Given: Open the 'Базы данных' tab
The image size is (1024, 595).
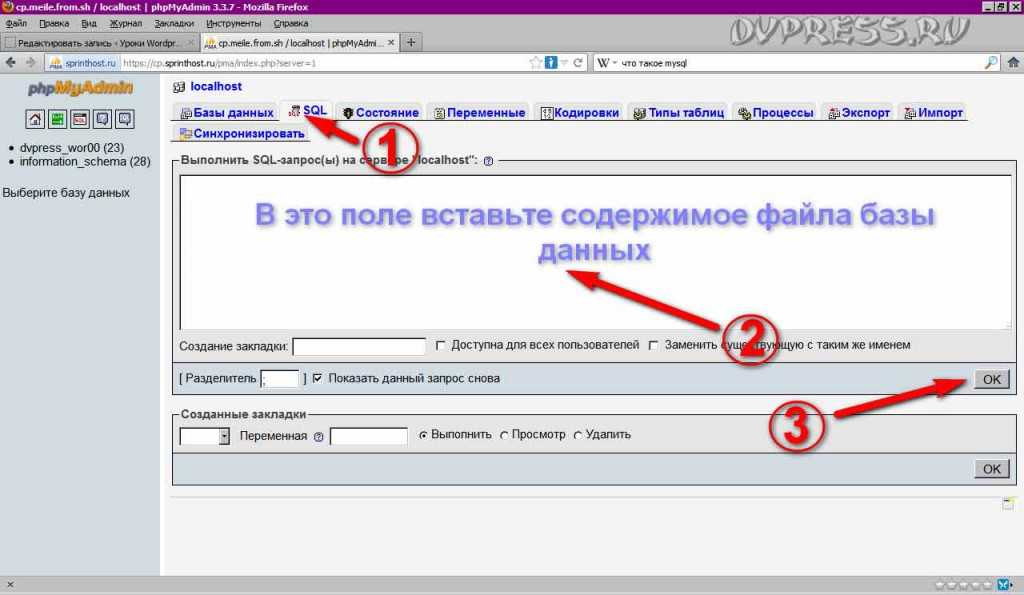Looking at the screenshot, I should pos(226,113).
